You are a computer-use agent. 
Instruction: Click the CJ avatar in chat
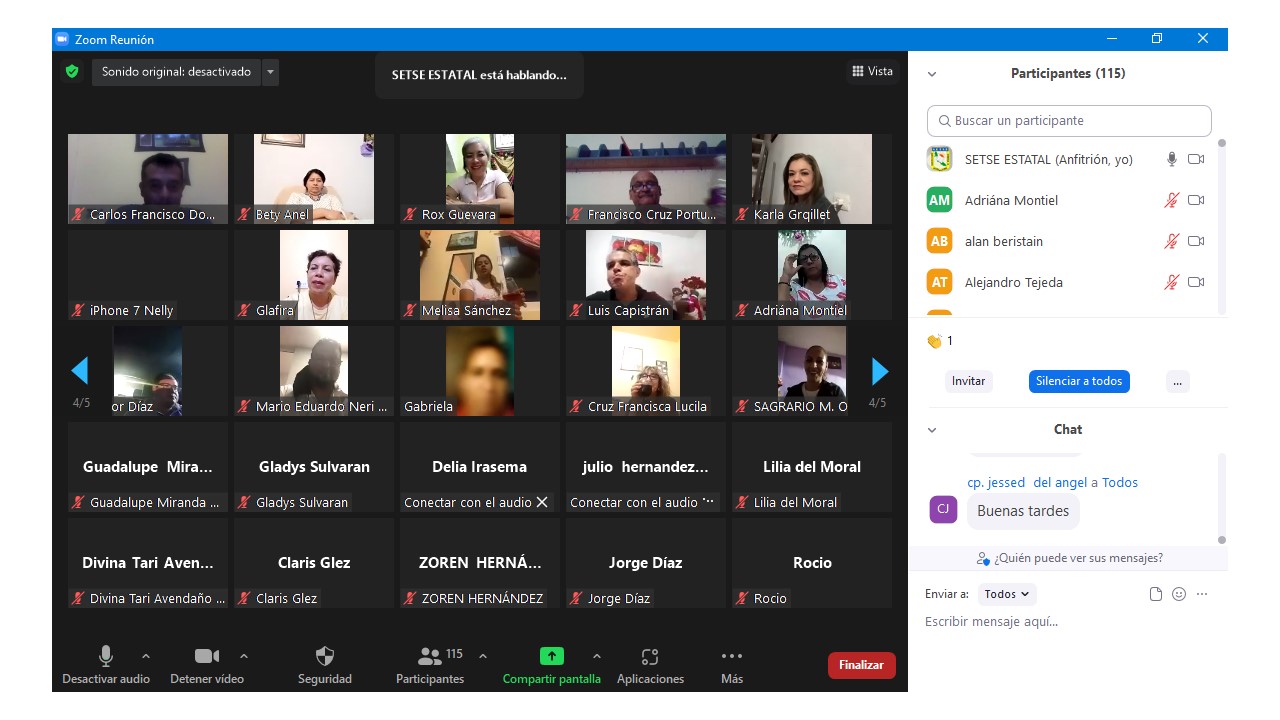click(943, 510)
